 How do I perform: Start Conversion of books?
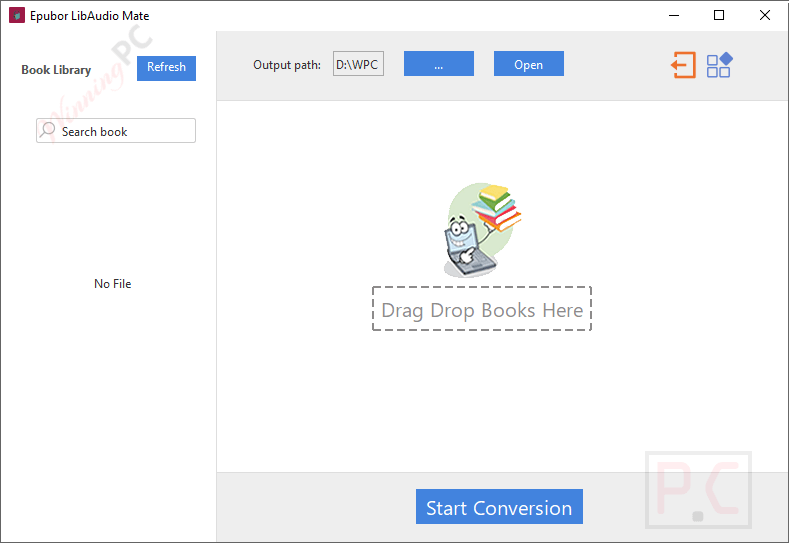point(499,506)
